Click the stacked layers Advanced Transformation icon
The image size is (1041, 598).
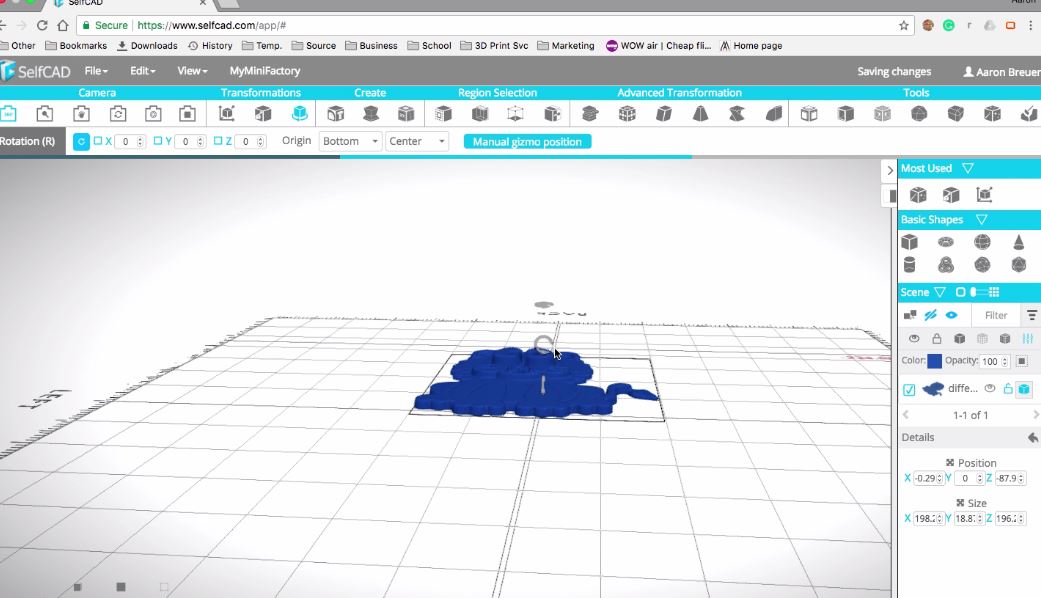590,113
